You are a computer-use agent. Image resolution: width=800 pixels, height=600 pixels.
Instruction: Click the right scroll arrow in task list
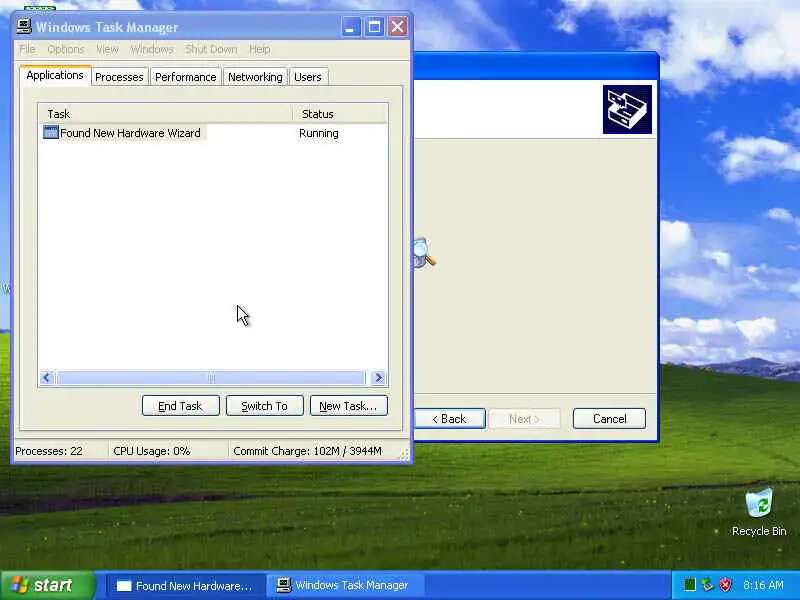[379, 378]
